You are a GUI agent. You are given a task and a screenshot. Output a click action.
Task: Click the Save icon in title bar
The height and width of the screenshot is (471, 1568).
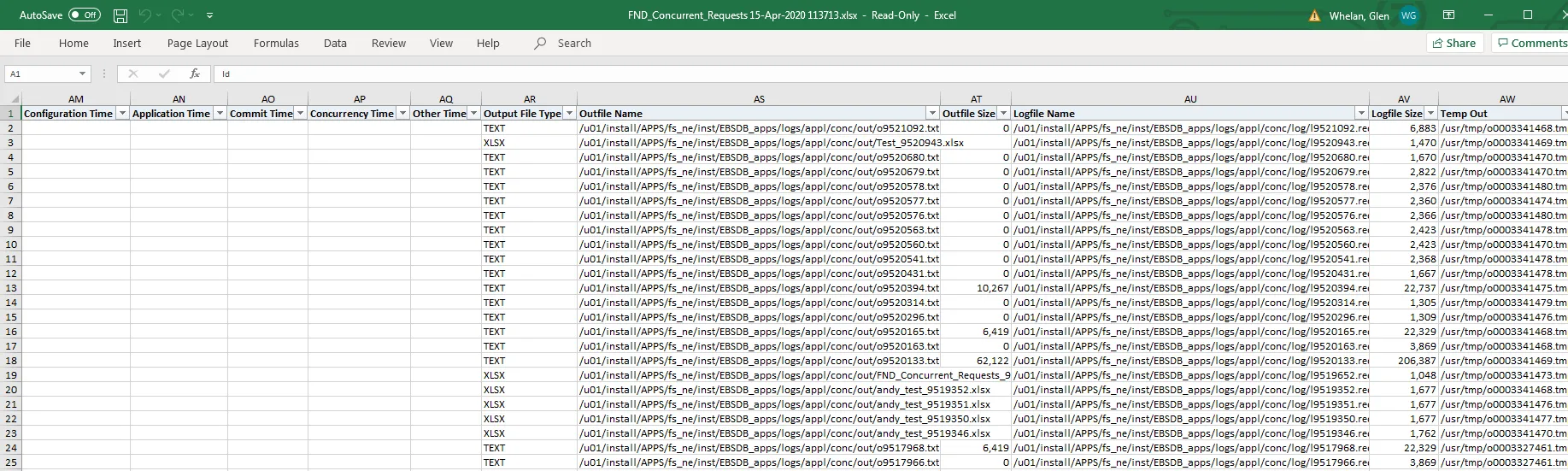point(120,15)
